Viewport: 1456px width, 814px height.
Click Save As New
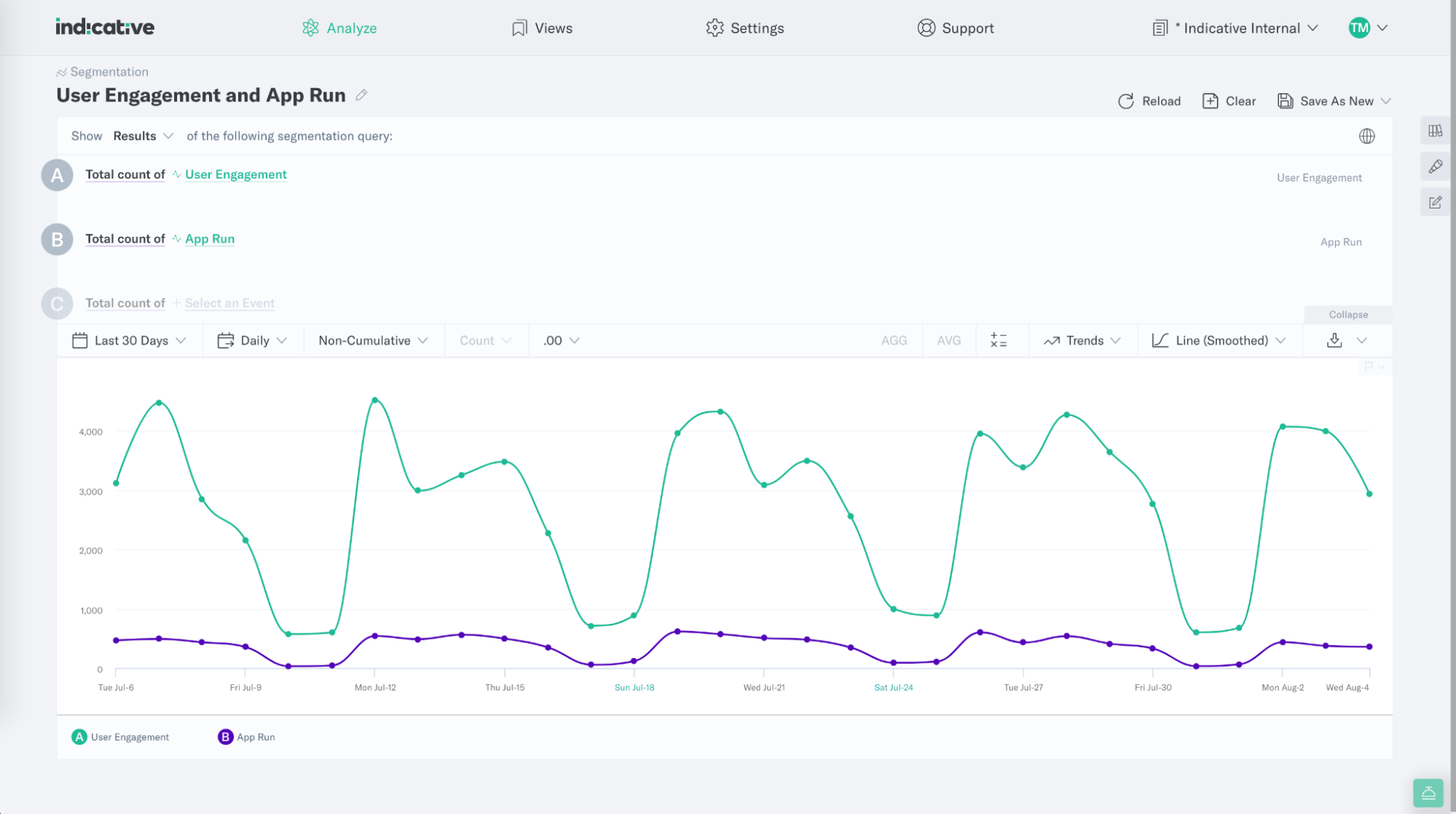coord(1326,101)
